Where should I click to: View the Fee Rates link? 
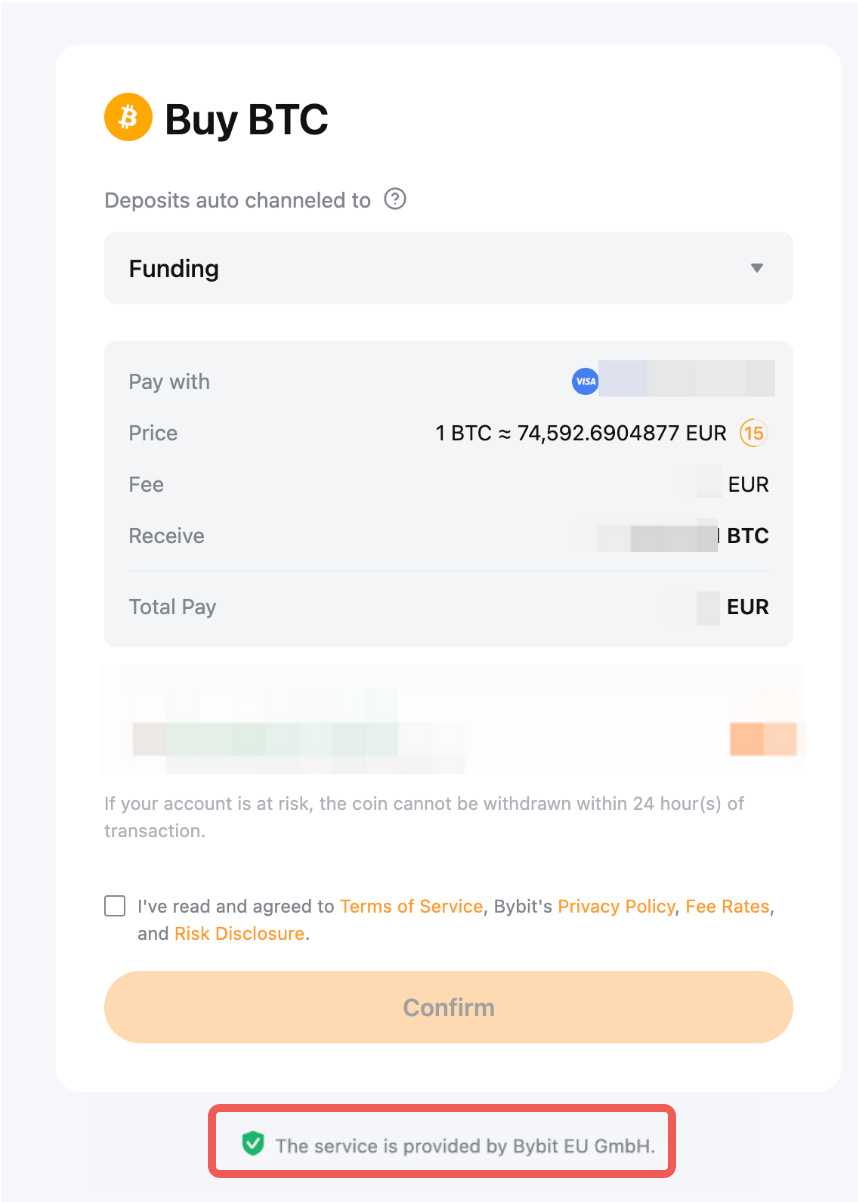tap(727, 906)
